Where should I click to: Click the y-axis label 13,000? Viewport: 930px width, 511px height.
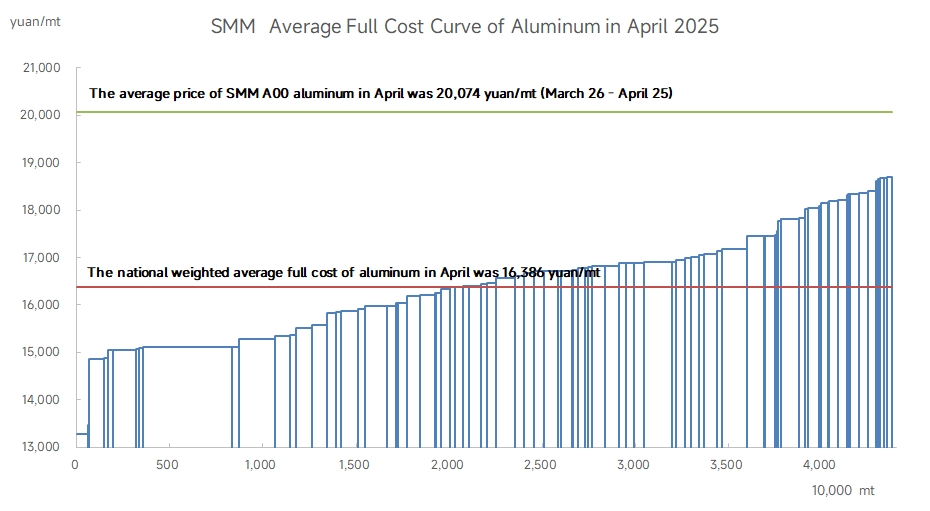[x=42, y=446]
